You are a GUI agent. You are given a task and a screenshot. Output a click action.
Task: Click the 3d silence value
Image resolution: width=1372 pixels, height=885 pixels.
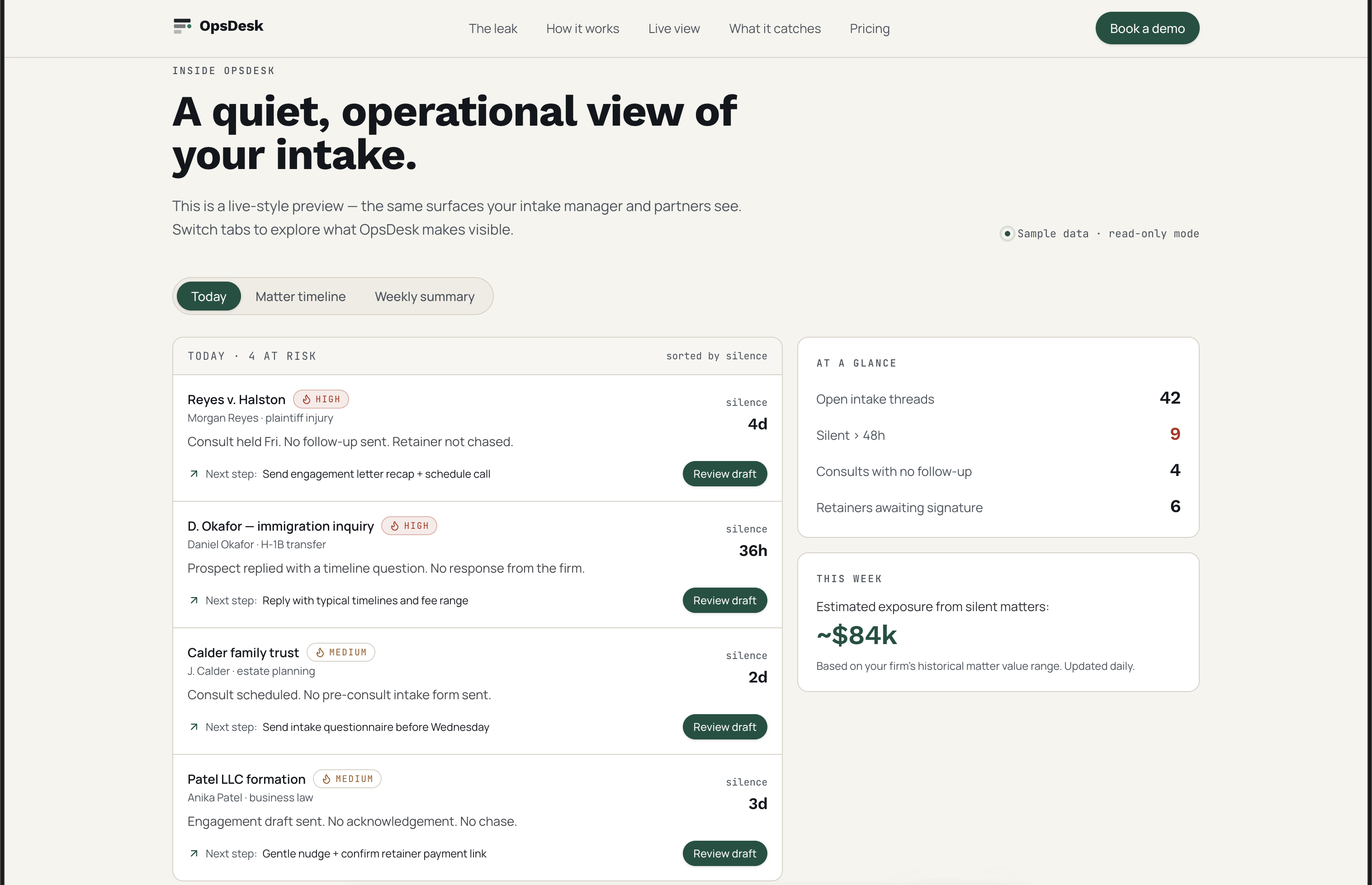pos(757,803)
